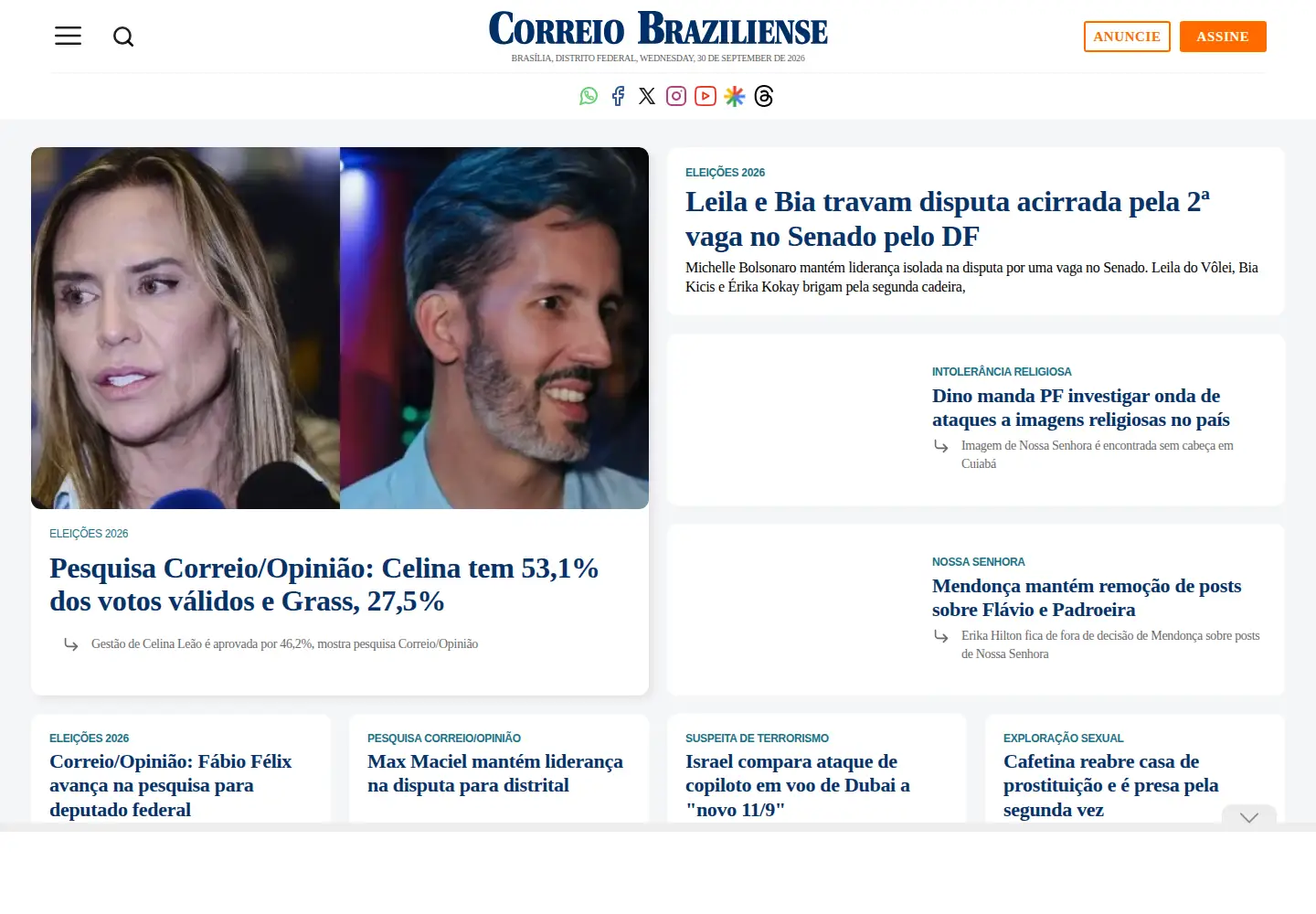Read the Leila e Bia Senado headline
The height and width of the screenshot is (914, 1316).
click(948, 218)
